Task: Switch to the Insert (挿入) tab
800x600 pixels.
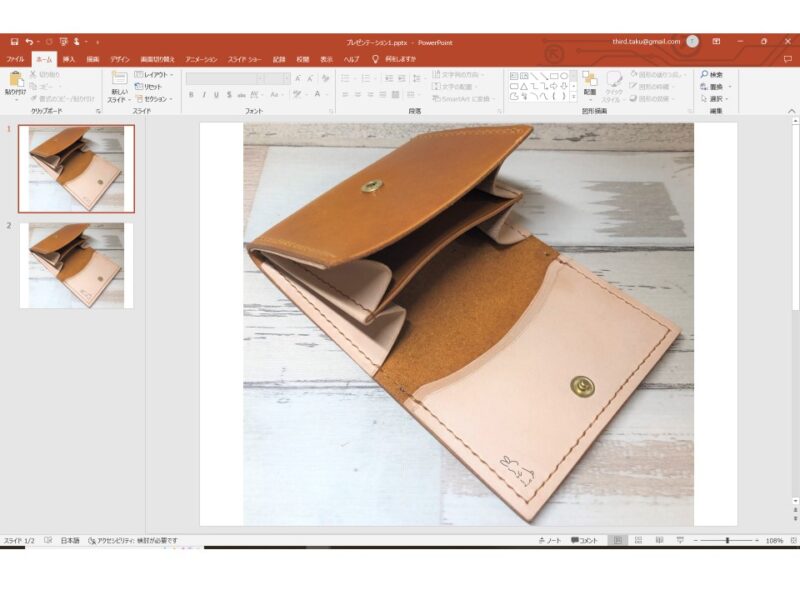Action: [x=69, y=59]
